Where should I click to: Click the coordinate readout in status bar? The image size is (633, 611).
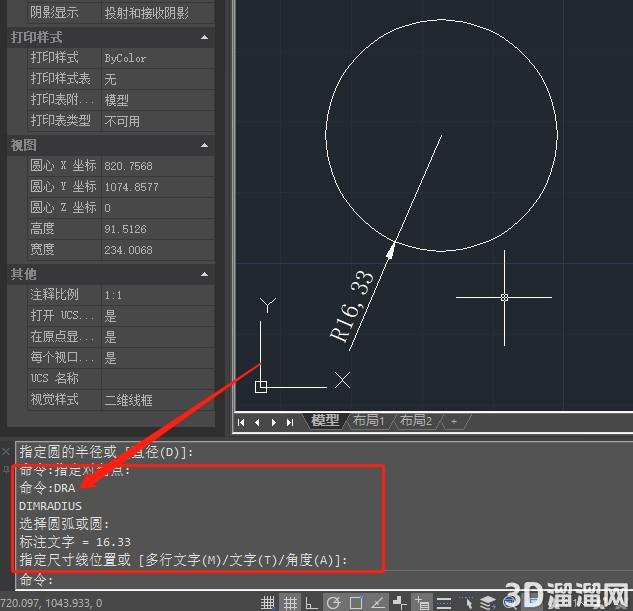[51, 603]
